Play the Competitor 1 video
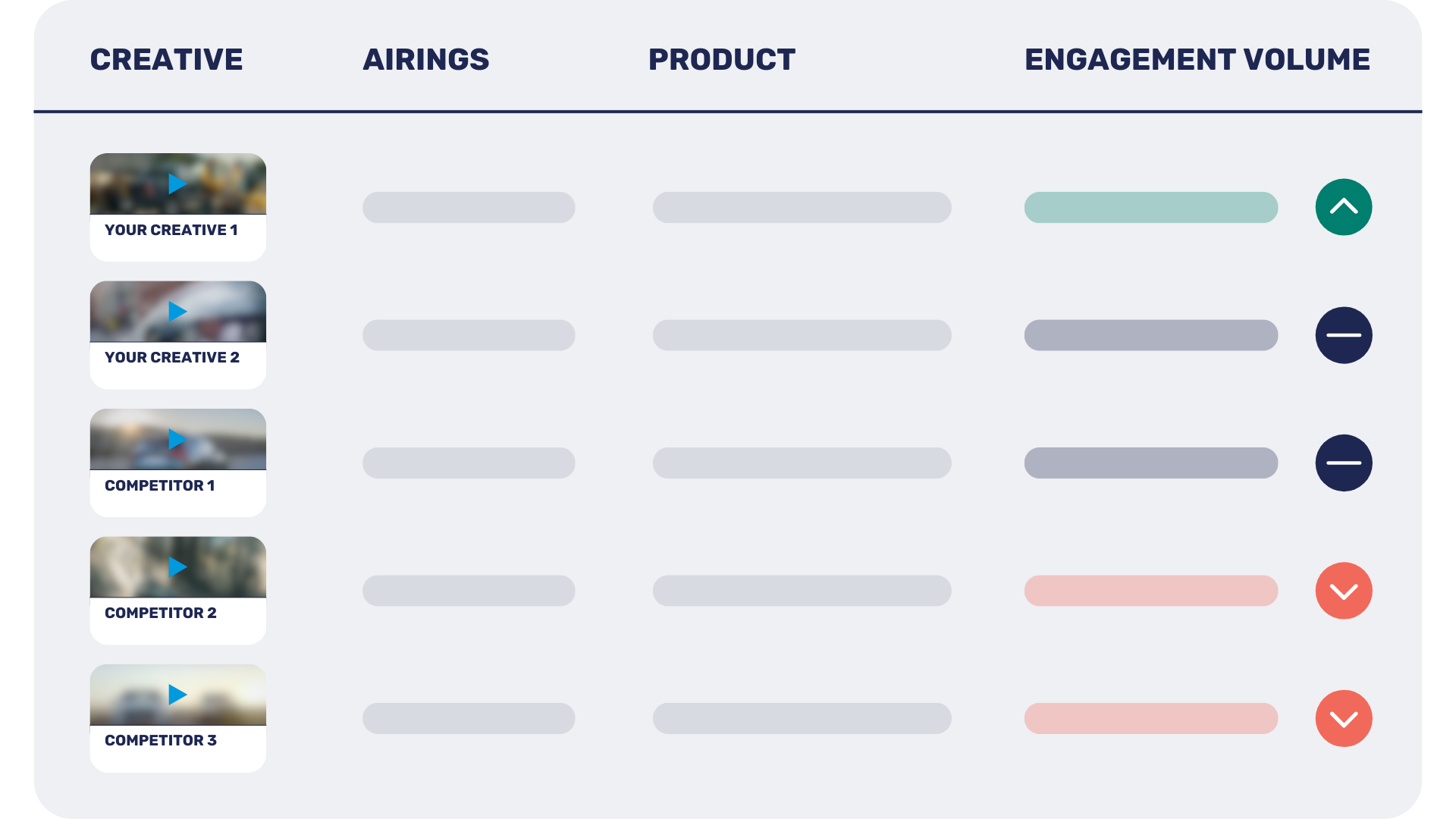This screenshot has height=819, width=1456. (x=177, y=439)
